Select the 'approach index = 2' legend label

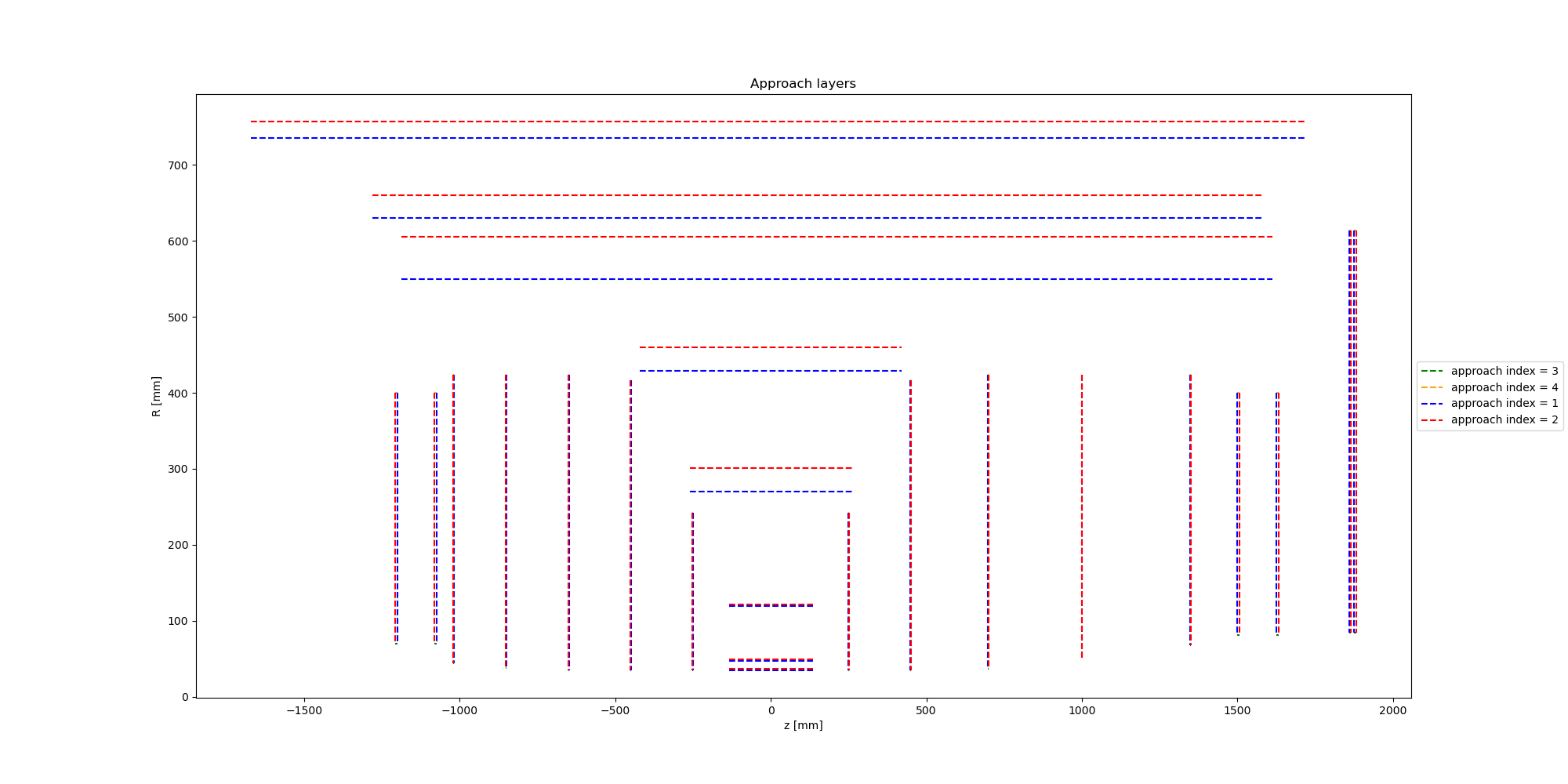1504,420
